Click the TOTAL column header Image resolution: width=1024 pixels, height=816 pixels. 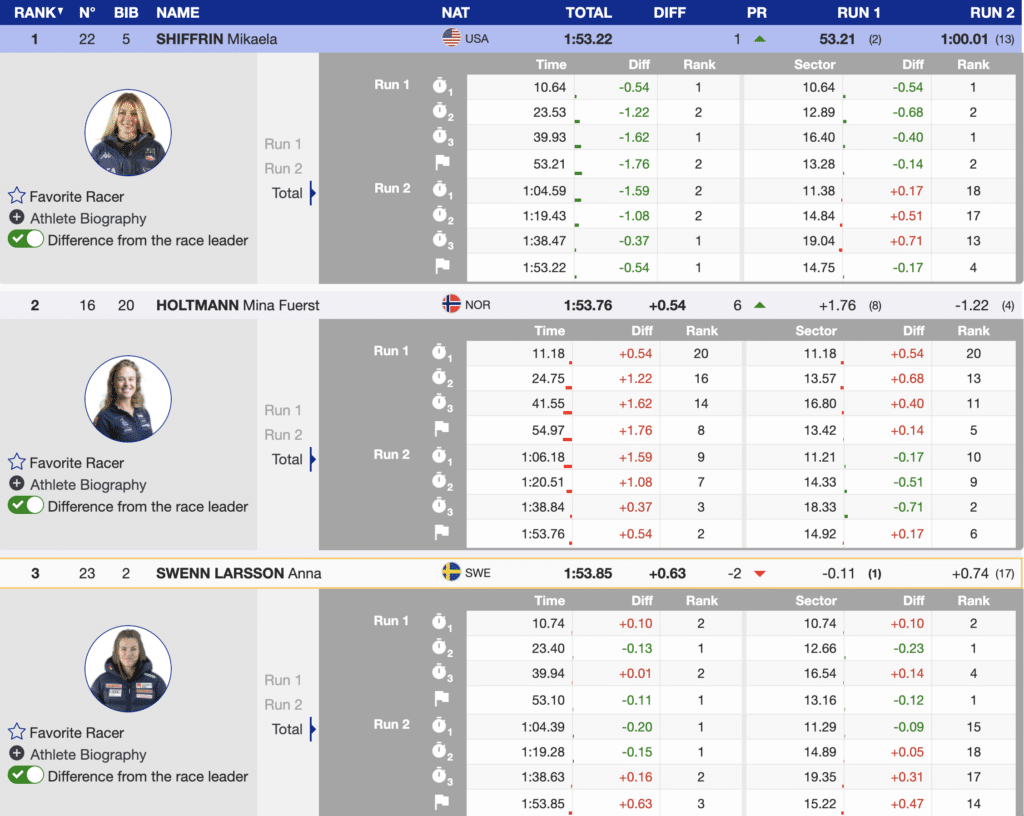pyautogui.click(x=588, y=13)
